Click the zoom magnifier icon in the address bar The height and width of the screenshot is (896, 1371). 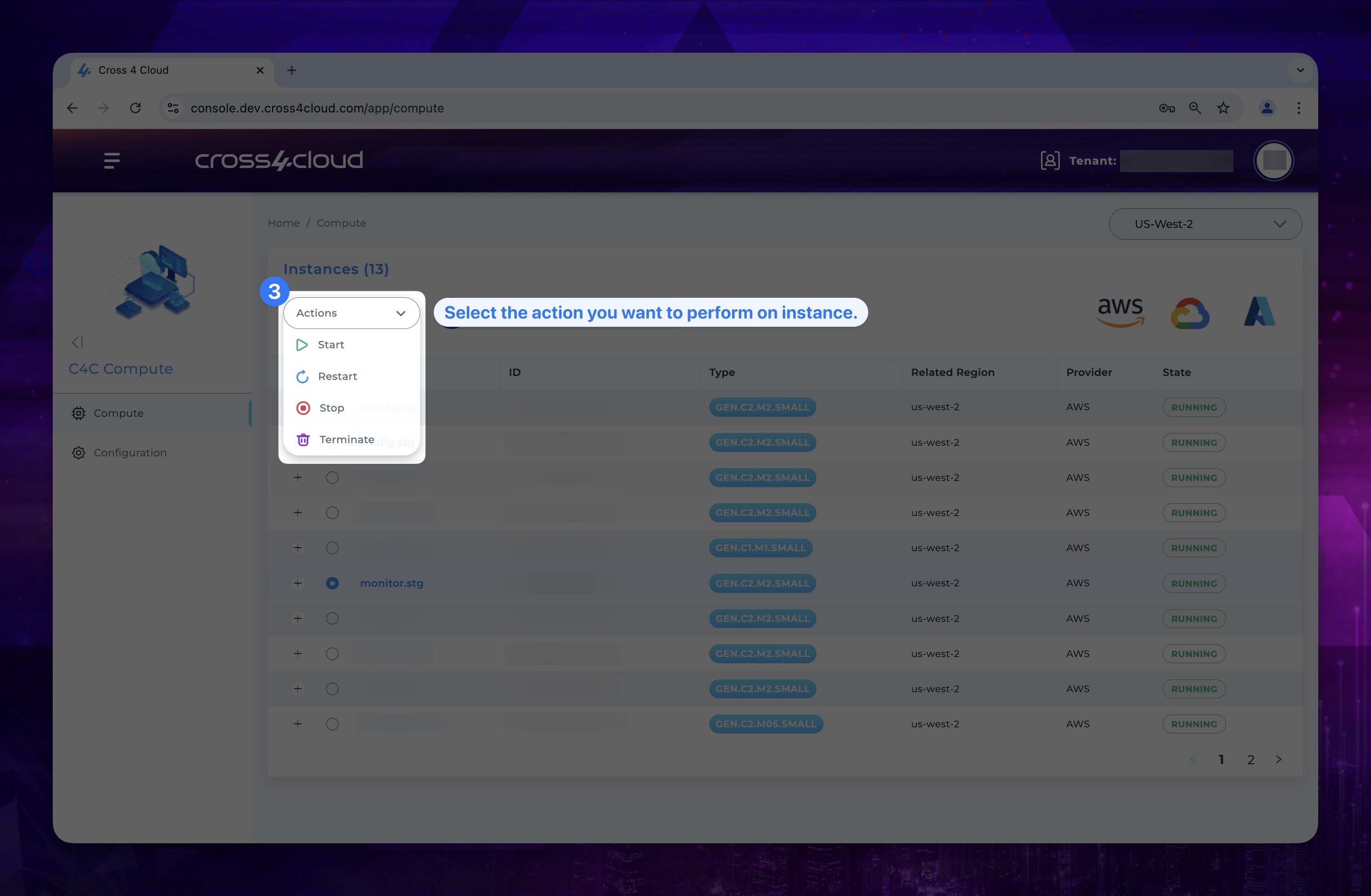1195,108
